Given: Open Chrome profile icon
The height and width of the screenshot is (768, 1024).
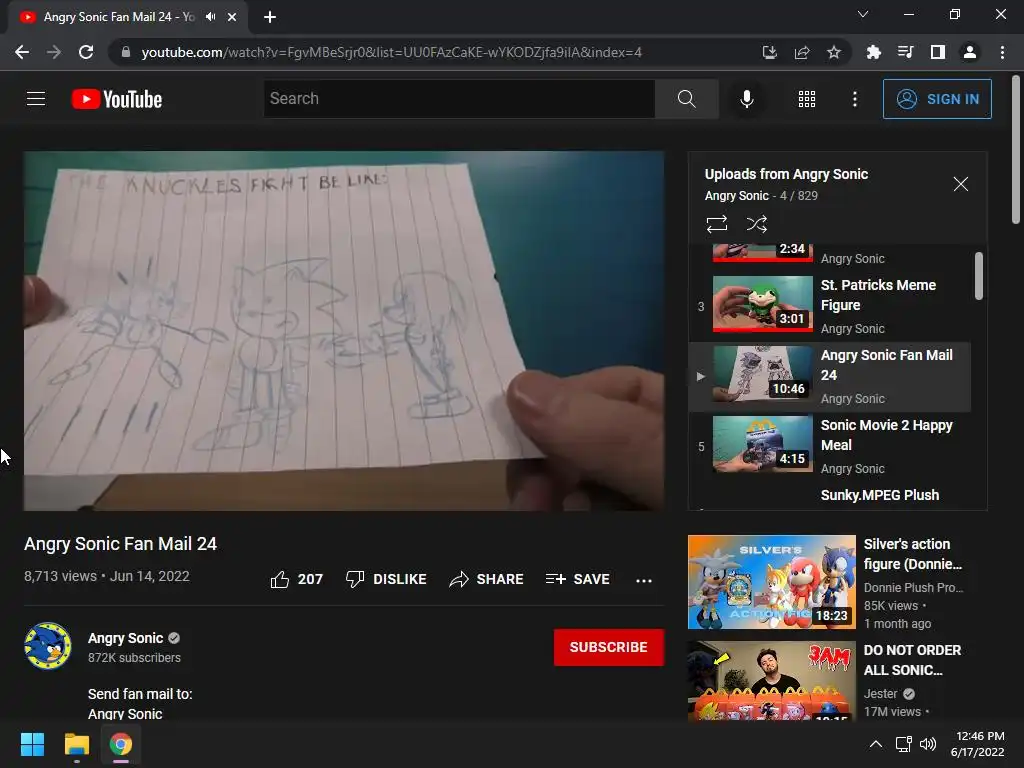Looking at the screenshot, I should 970,52.
